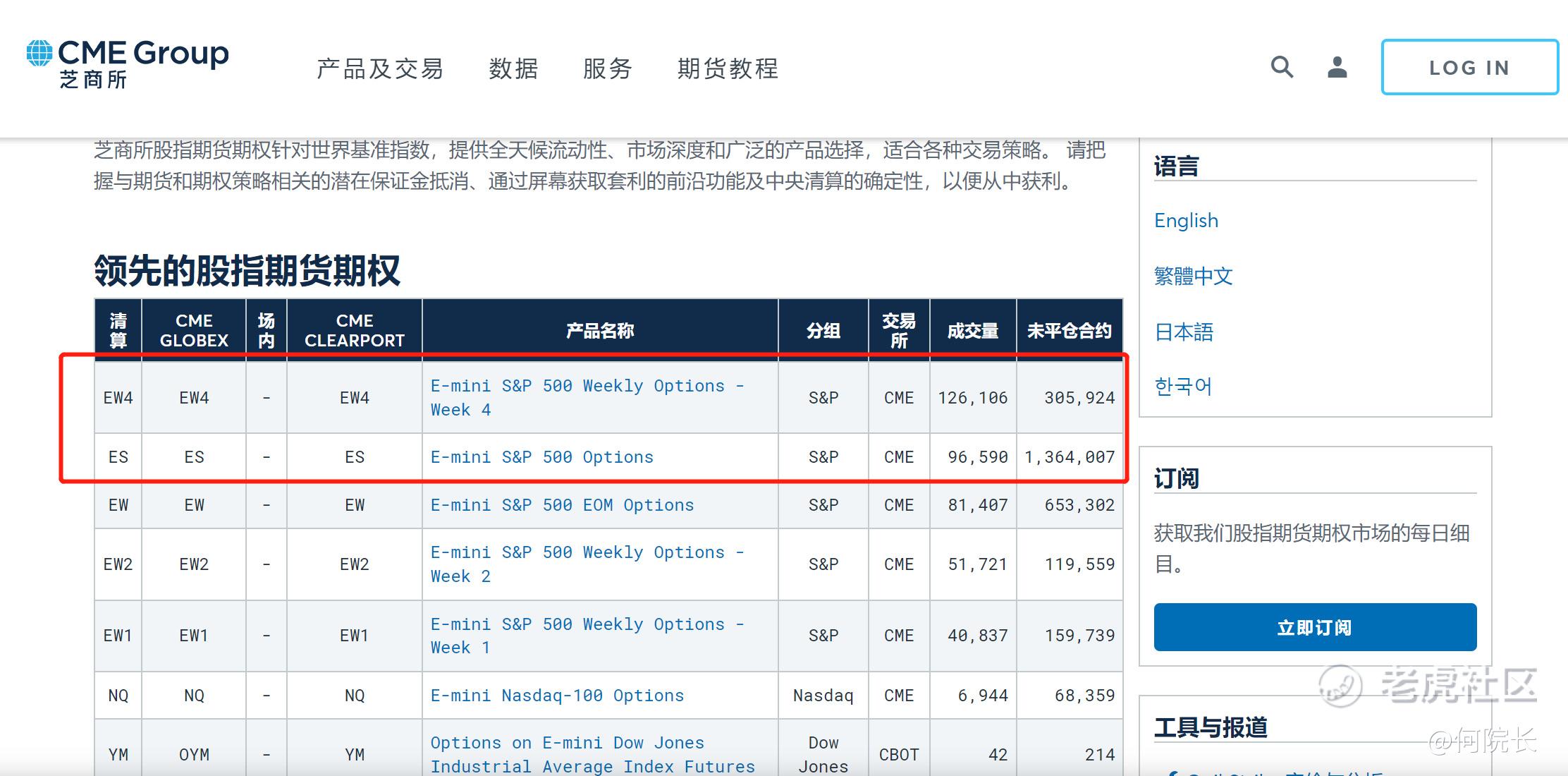Open the 期货教程 menu
The image size is (1568, 776).
point(728,68)
